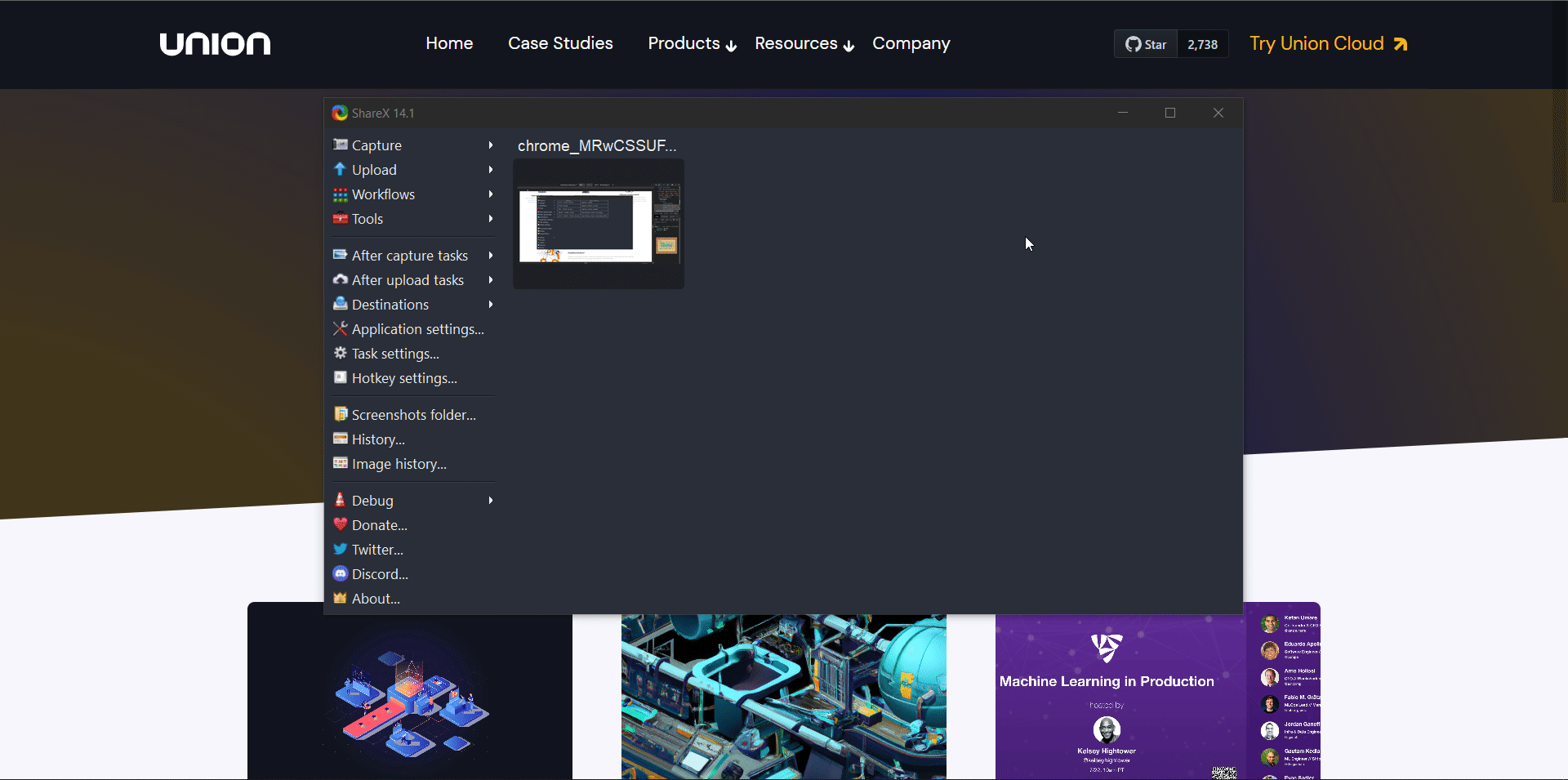Open the Products dropdown on Union site
The image size is (1568, 780).
692,43
